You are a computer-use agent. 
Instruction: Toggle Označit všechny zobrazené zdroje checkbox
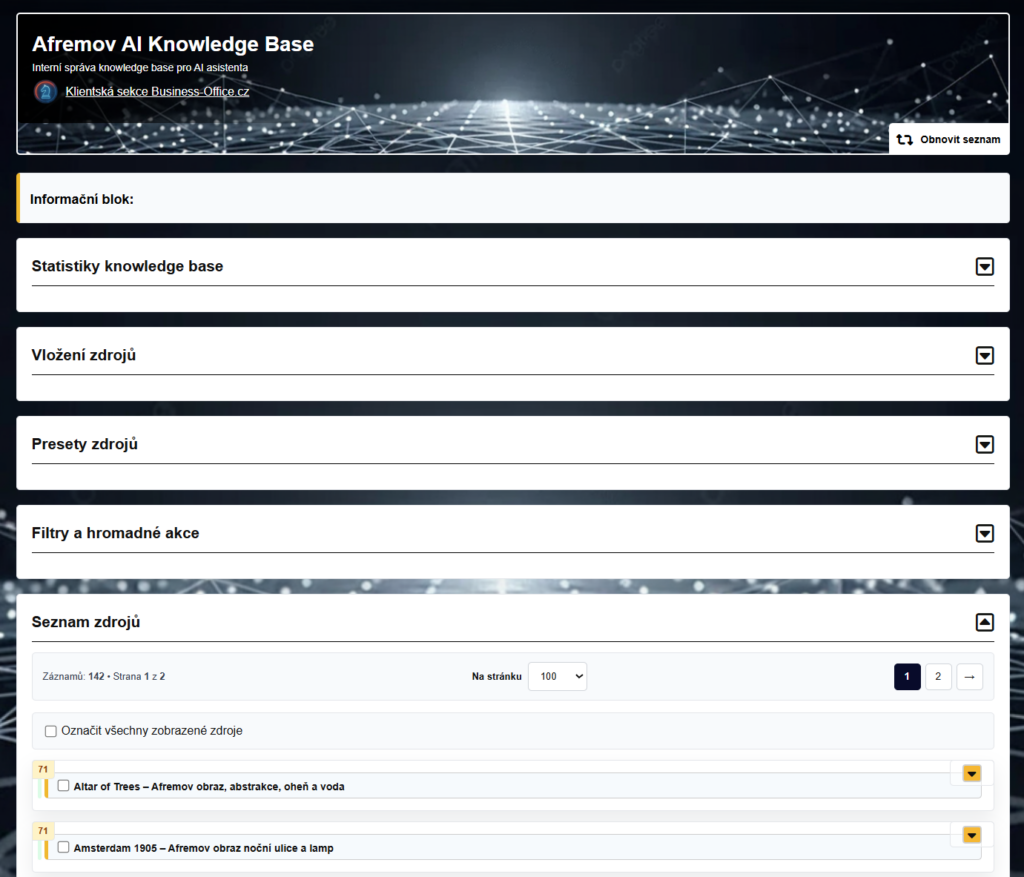click(51, 731)
